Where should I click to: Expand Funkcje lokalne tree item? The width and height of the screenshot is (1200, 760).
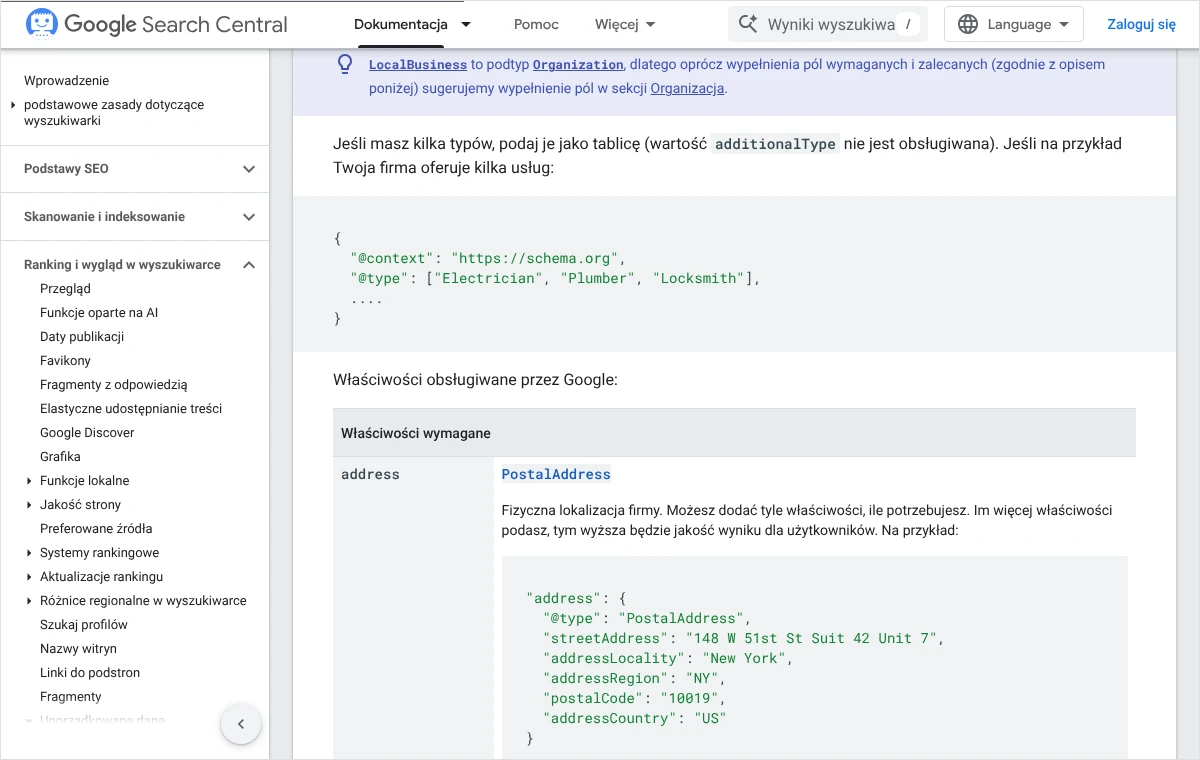tap(30, 481)
